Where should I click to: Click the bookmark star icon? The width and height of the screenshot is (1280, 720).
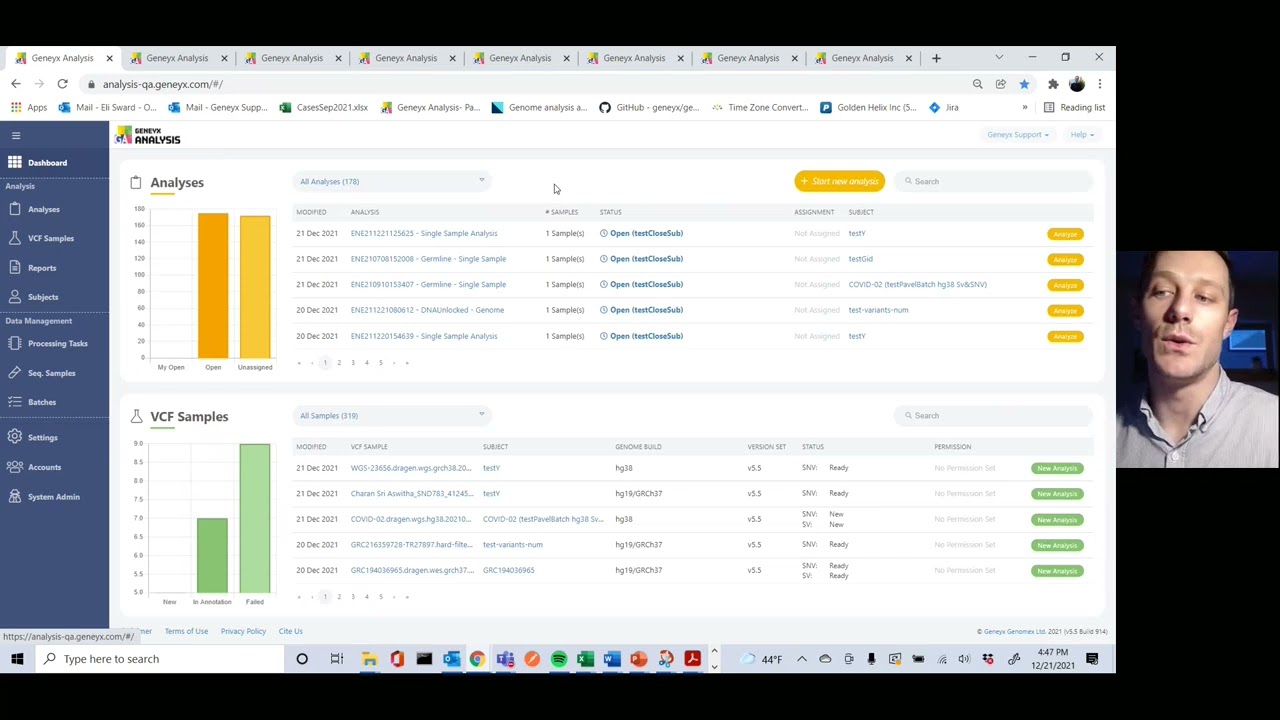point(1024,84)
